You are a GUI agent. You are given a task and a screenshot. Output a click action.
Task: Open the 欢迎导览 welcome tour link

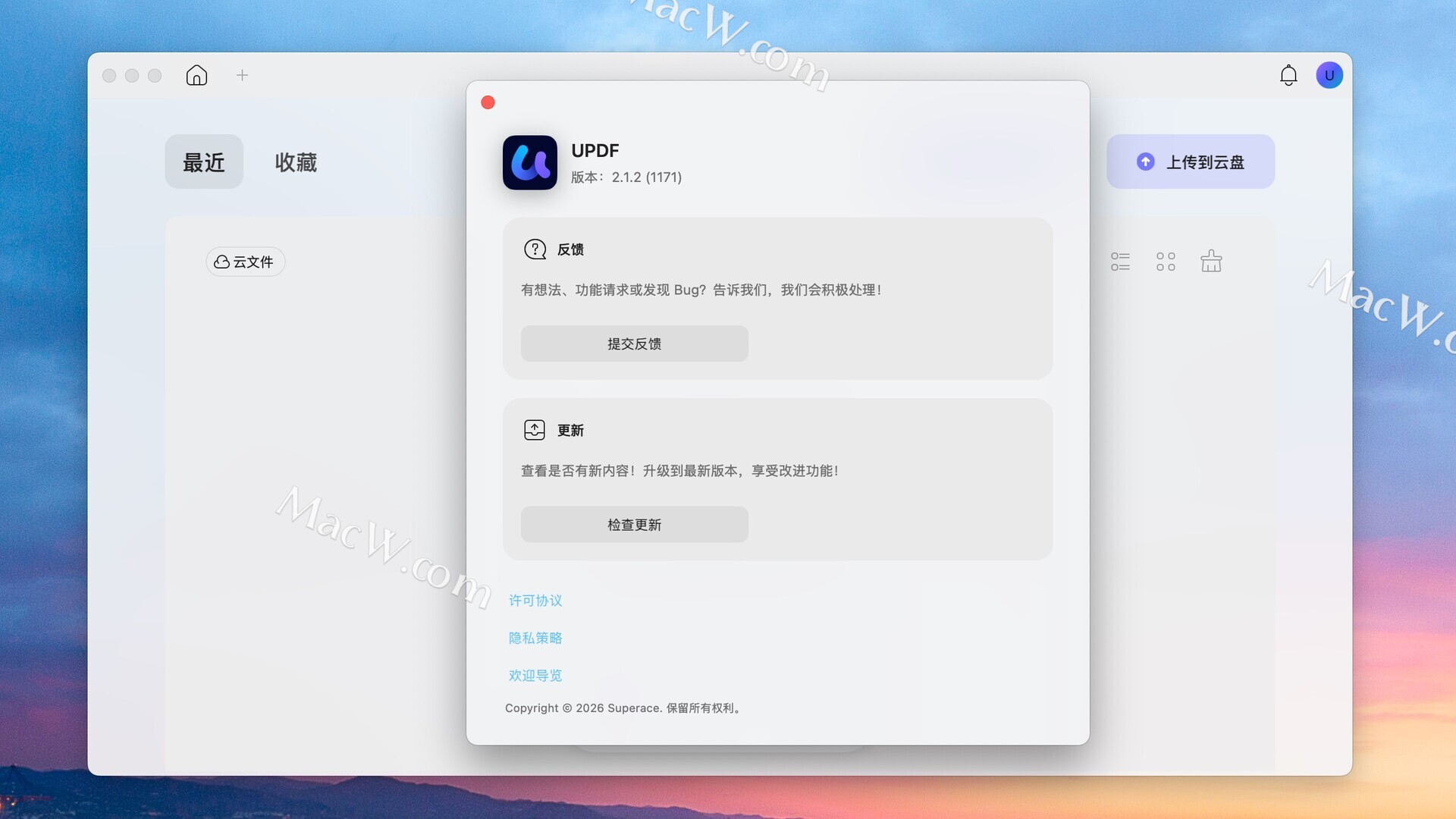pos(535,675)
